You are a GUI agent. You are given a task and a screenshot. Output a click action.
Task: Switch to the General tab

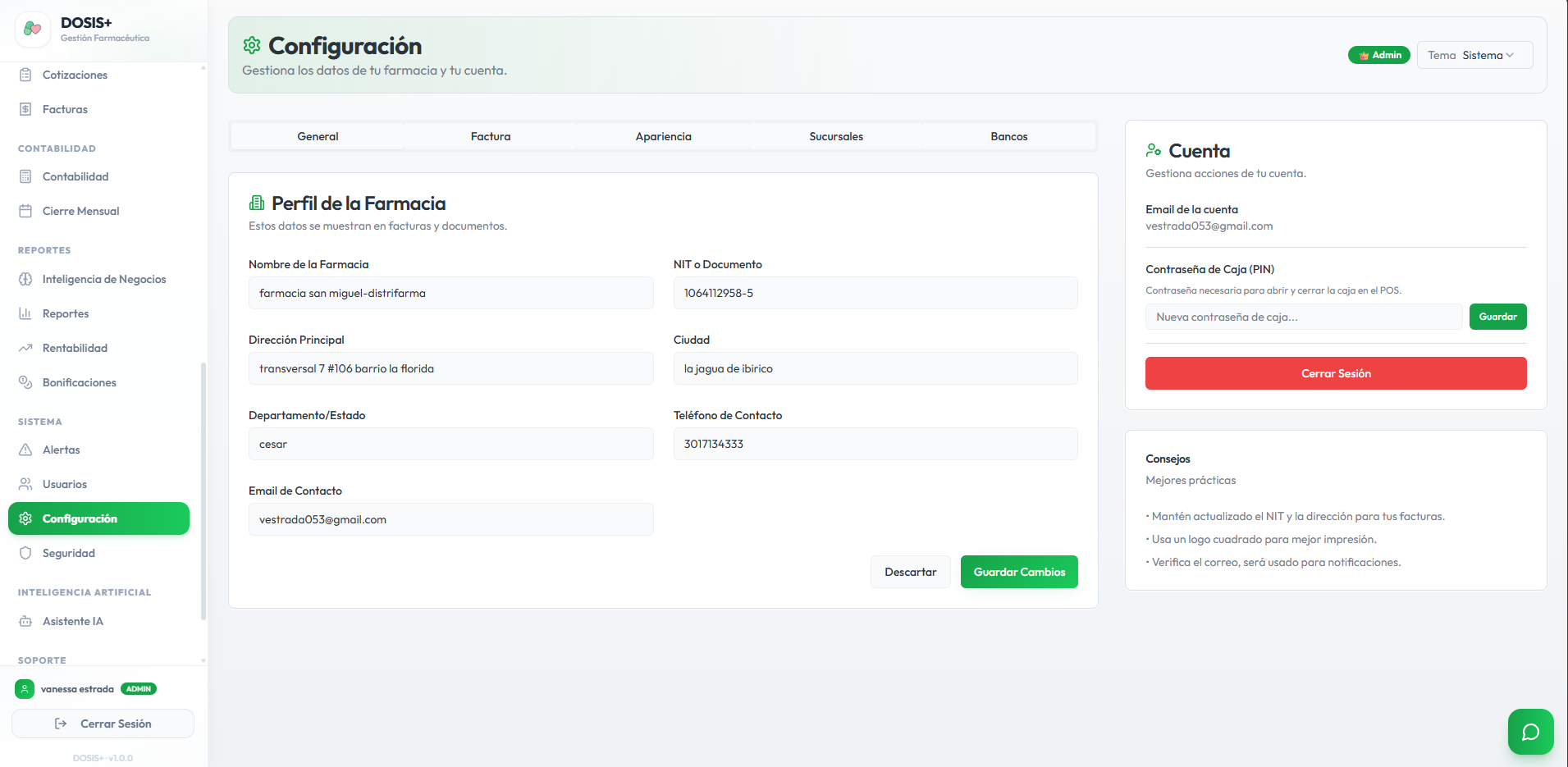(318, 136)
